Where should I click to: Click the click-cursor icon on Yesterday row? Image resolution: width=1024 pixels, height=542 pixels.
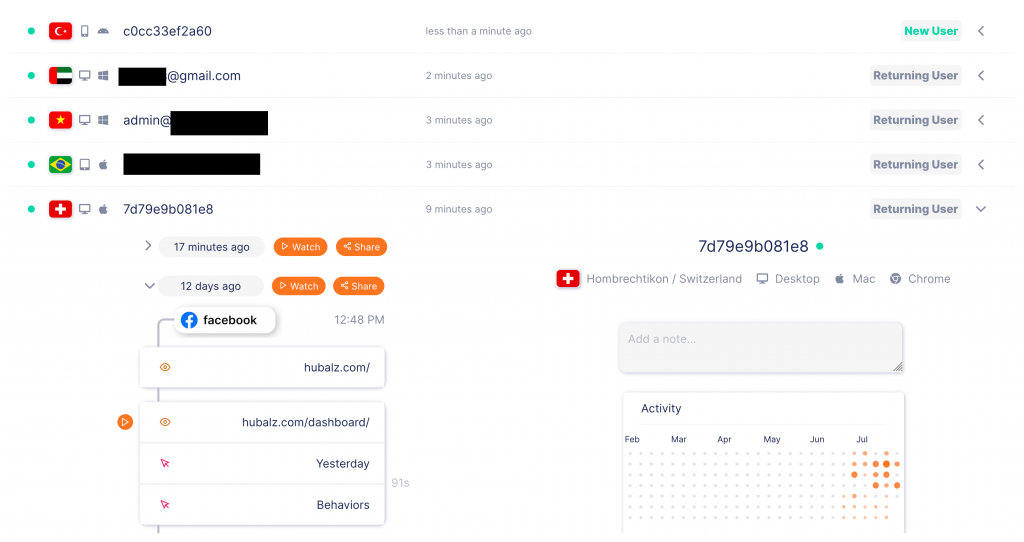pyautogui.click(x=165, y=464)
